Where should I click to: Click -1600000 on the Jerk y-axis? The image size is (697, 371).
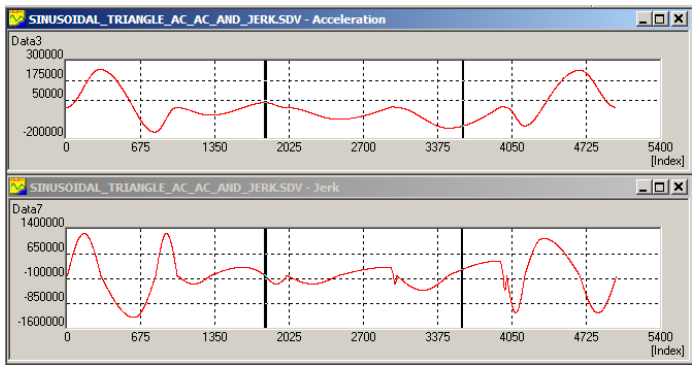point(40,321)
